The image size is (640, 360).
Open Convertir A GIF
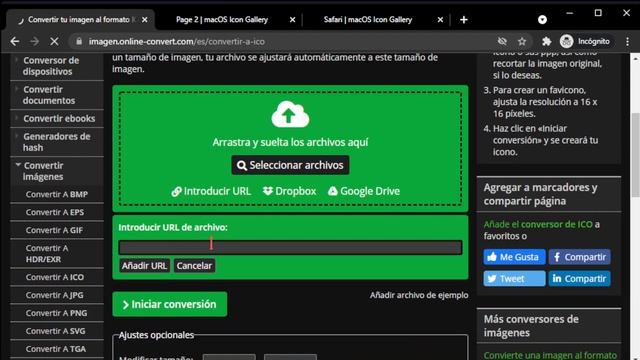click(x=54, y=230)
